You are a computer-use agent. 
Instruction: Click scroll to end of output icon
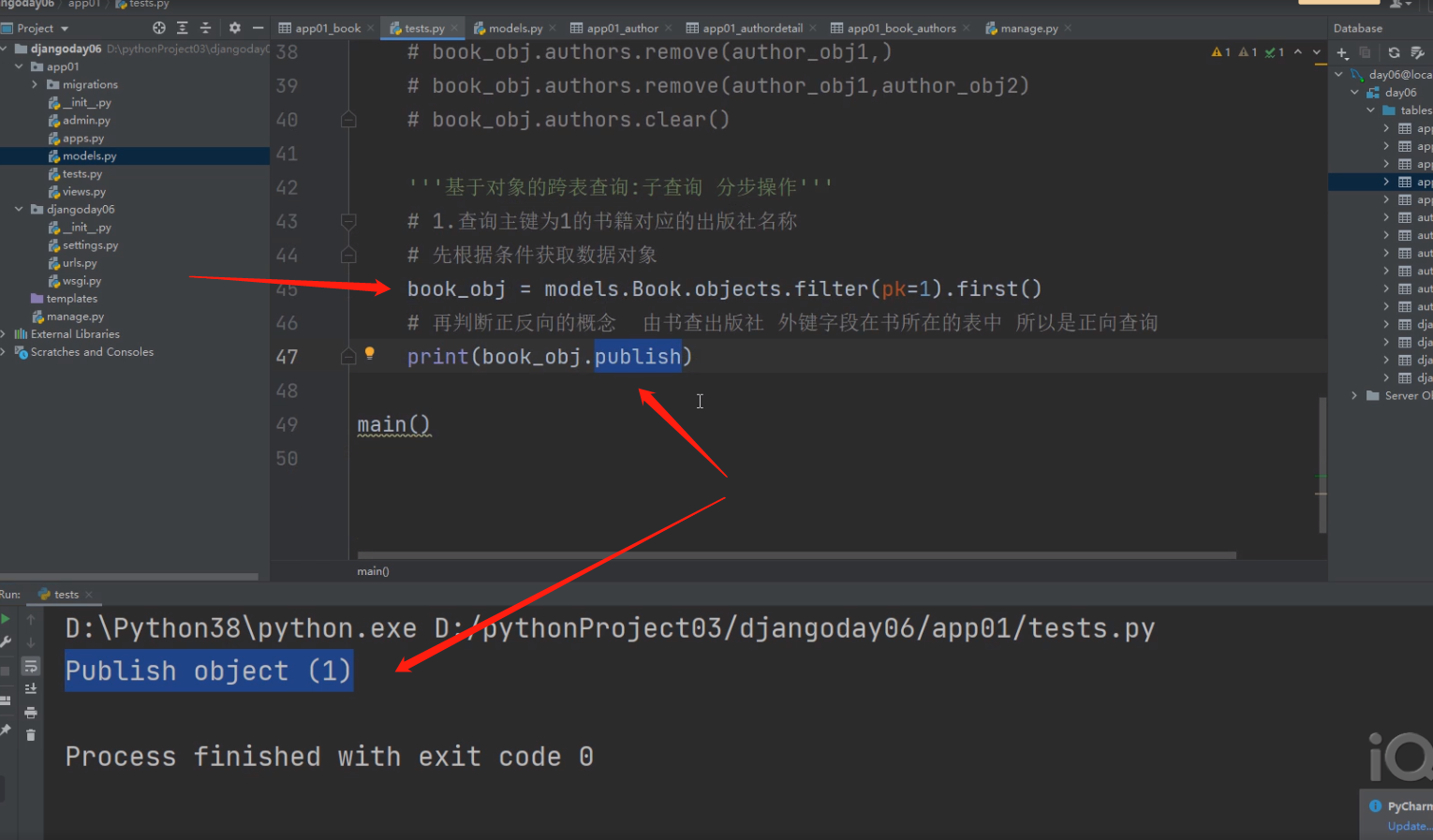[x=31, y=689]
